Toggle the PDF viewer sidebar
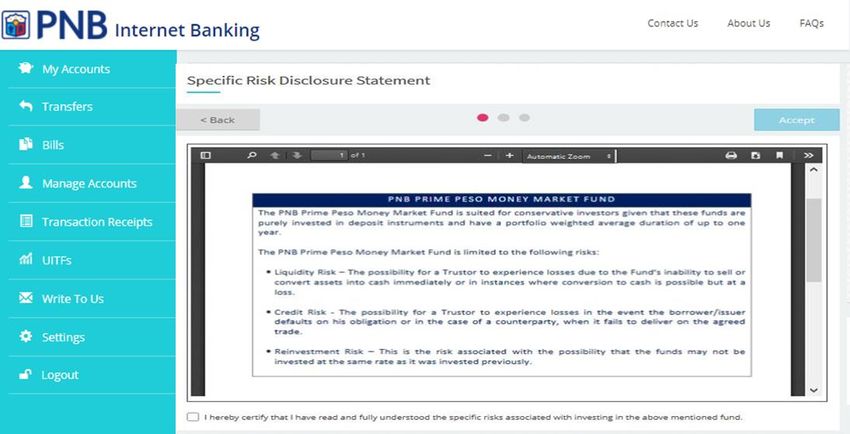 205,156
